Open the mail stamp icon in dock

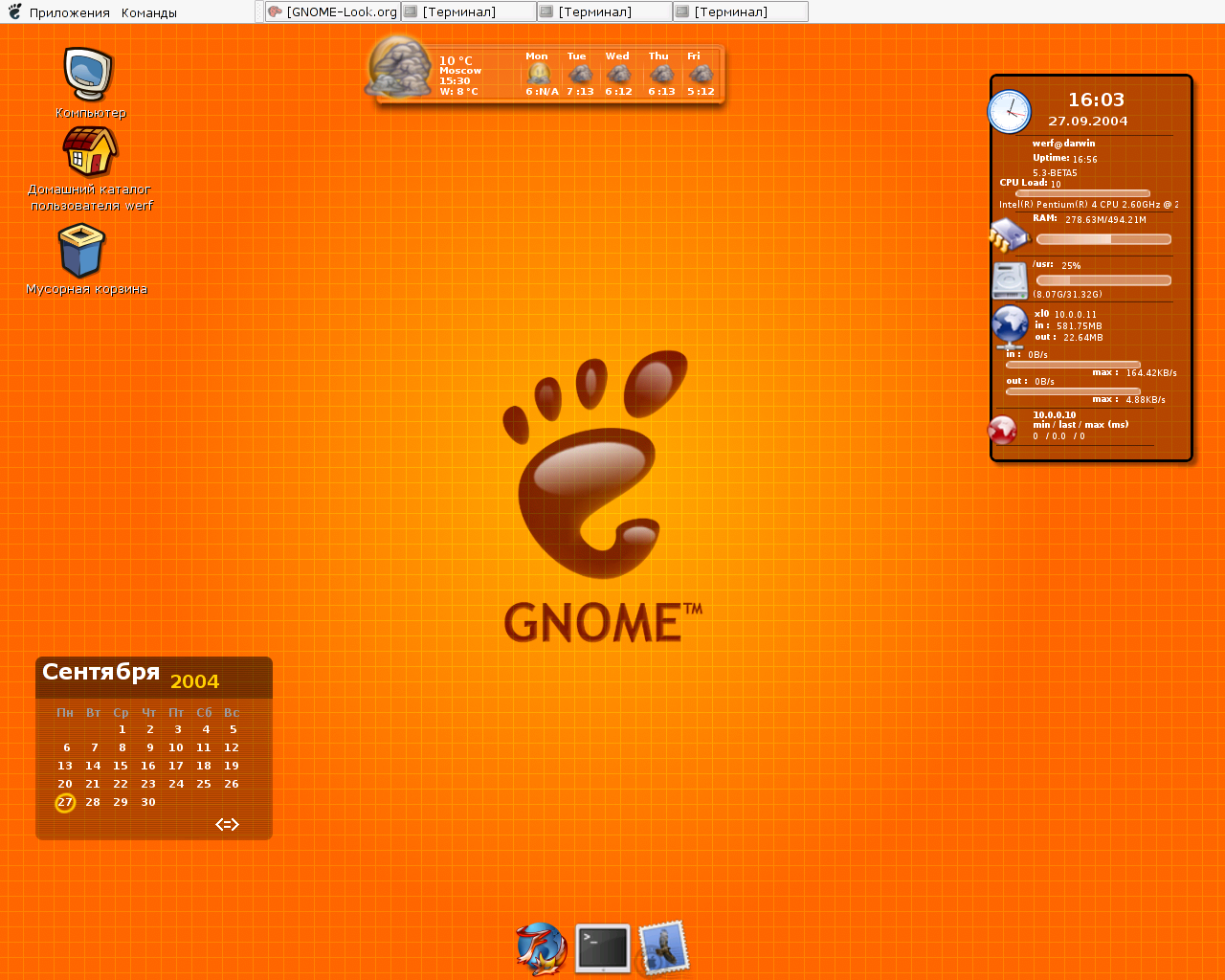[x=663, y=947]
